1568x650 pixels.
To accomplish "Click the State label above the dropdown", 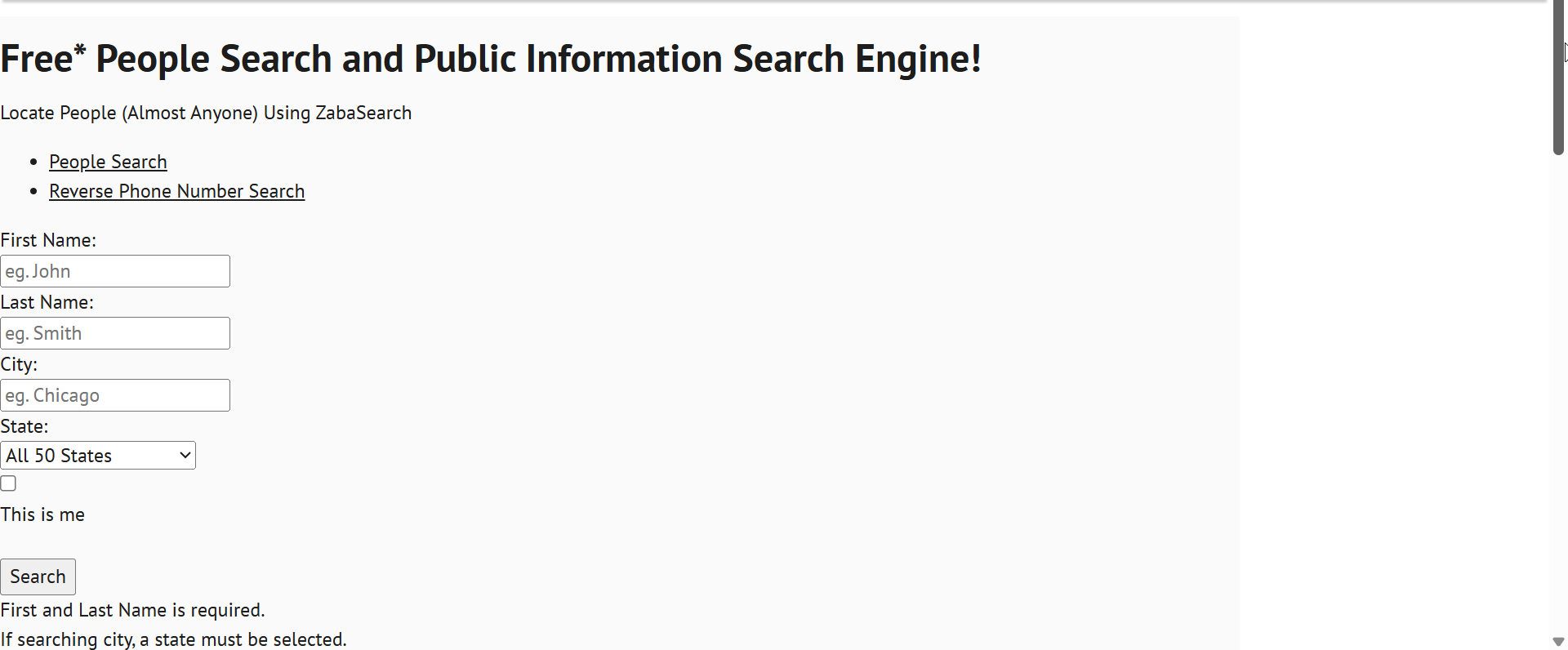I will (24, 426).
